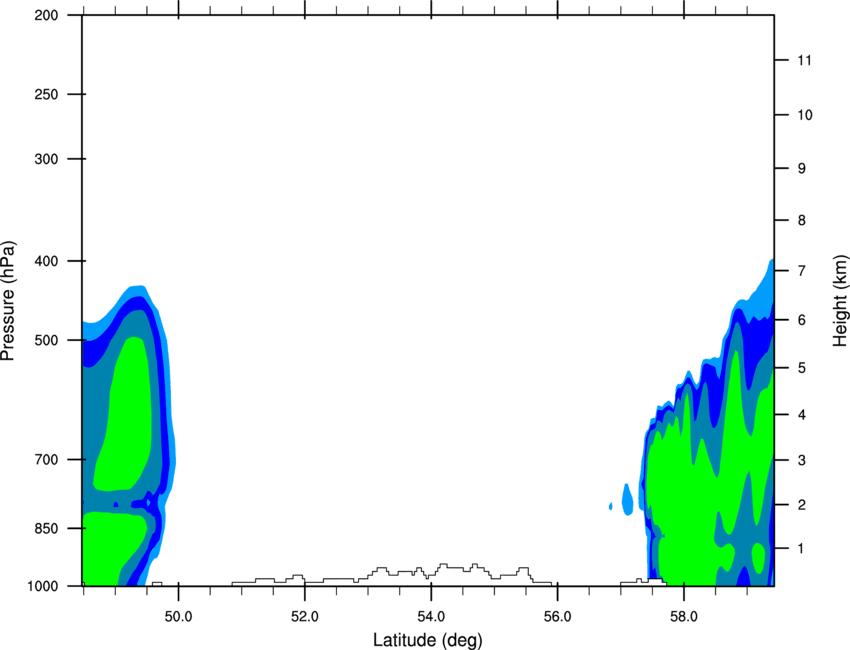This screenshot has height=650, width=850.
Task: Click the "Height (km)" axis title
Action: pos(840,300)
